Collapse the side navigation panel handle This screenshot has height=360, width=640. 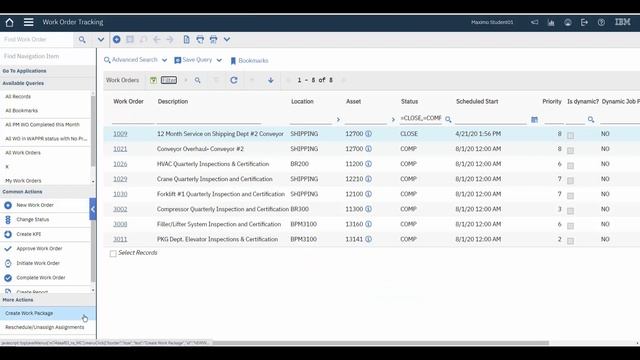click(93, 209)
